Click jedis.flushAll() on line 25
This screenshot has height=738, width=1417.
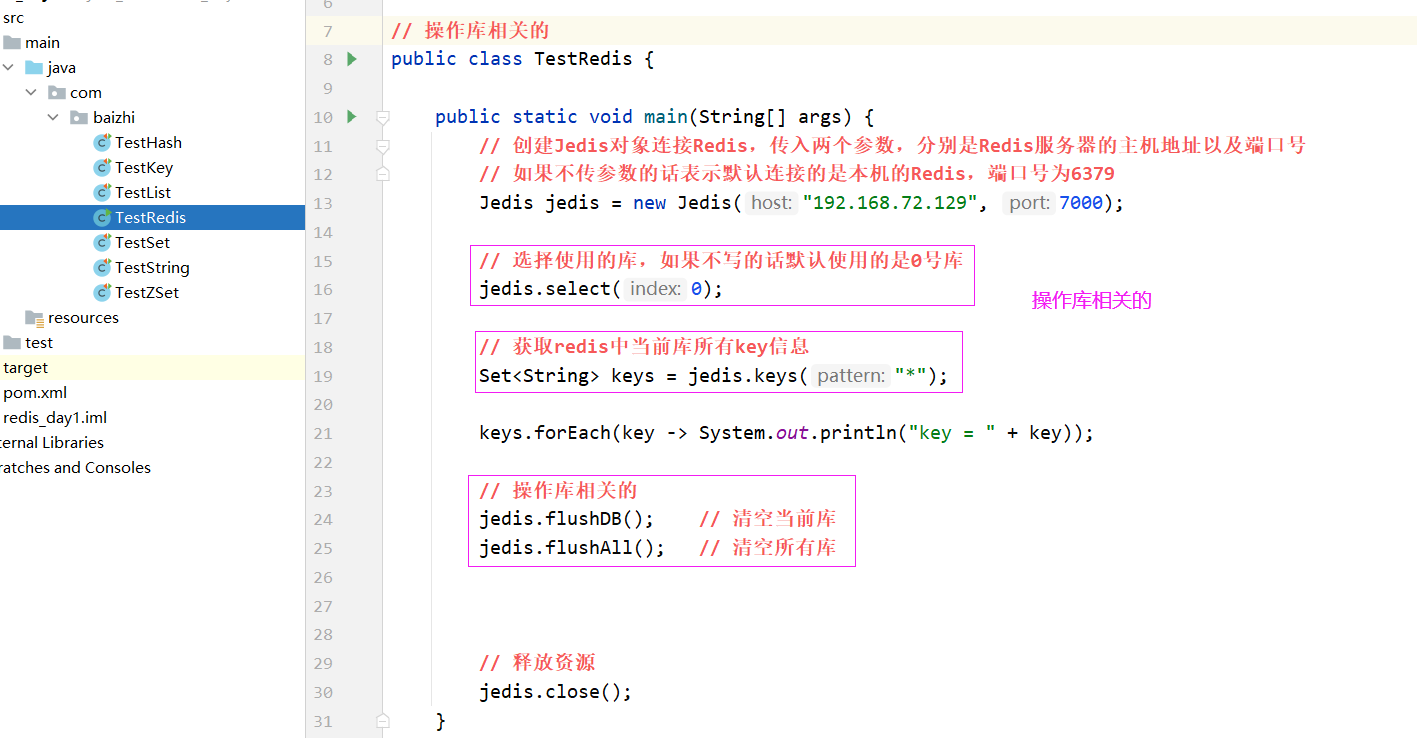(572, 547)
